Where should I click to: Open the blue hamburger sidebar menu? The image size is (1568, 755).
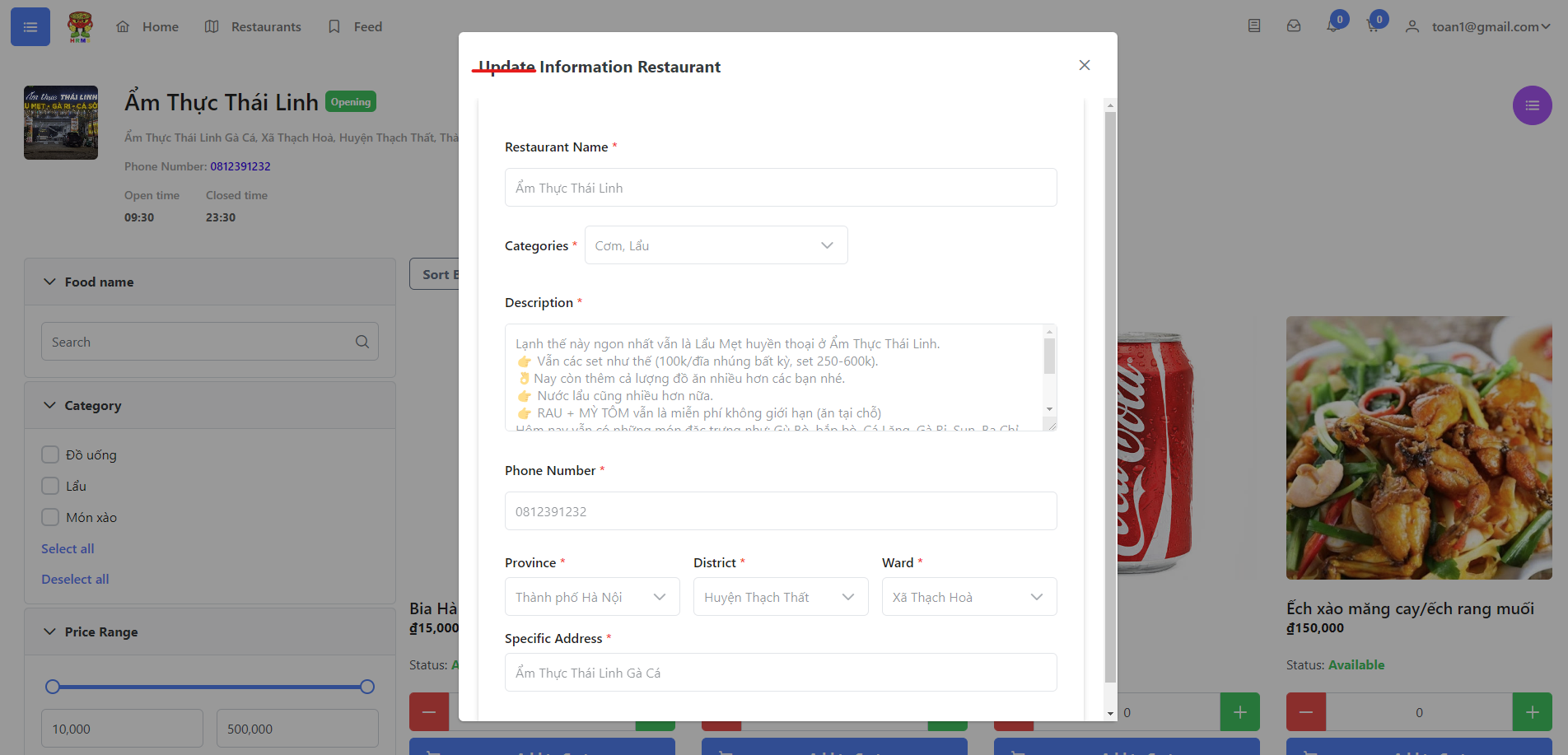(30, 26)
